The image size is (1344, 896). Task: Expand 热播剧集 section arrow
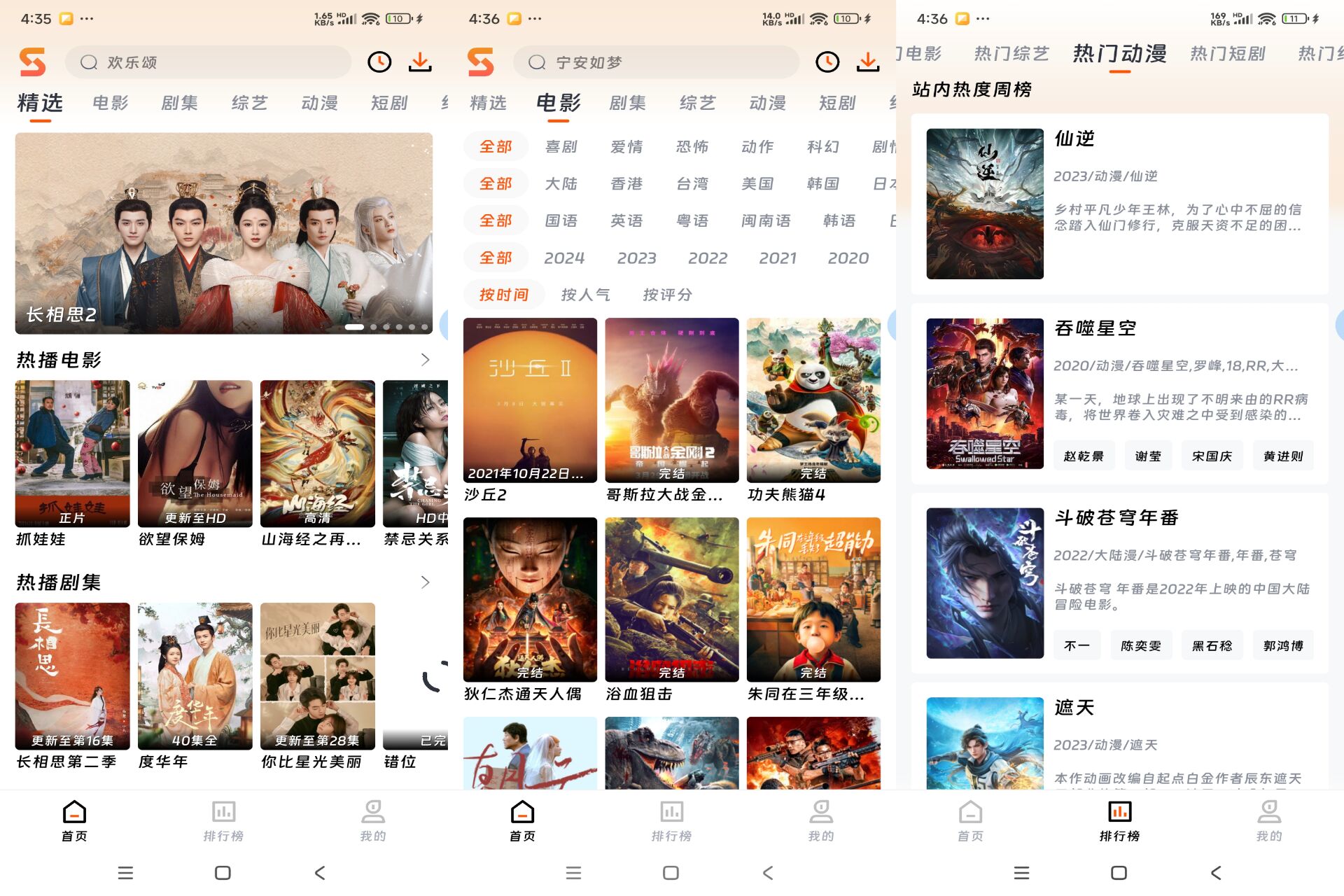(x=425, y=582)
